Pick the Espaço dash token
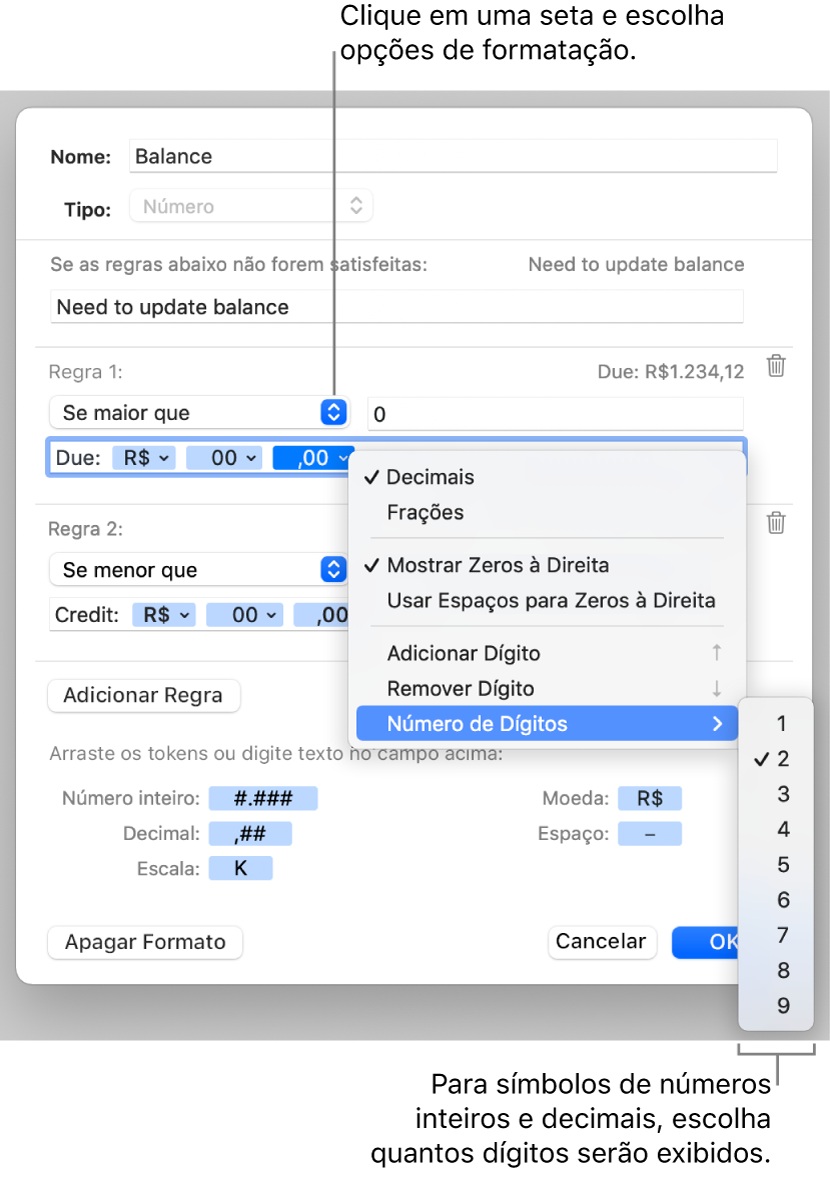The height and width of the screenshot is (1178, 830). coord(650,833)
